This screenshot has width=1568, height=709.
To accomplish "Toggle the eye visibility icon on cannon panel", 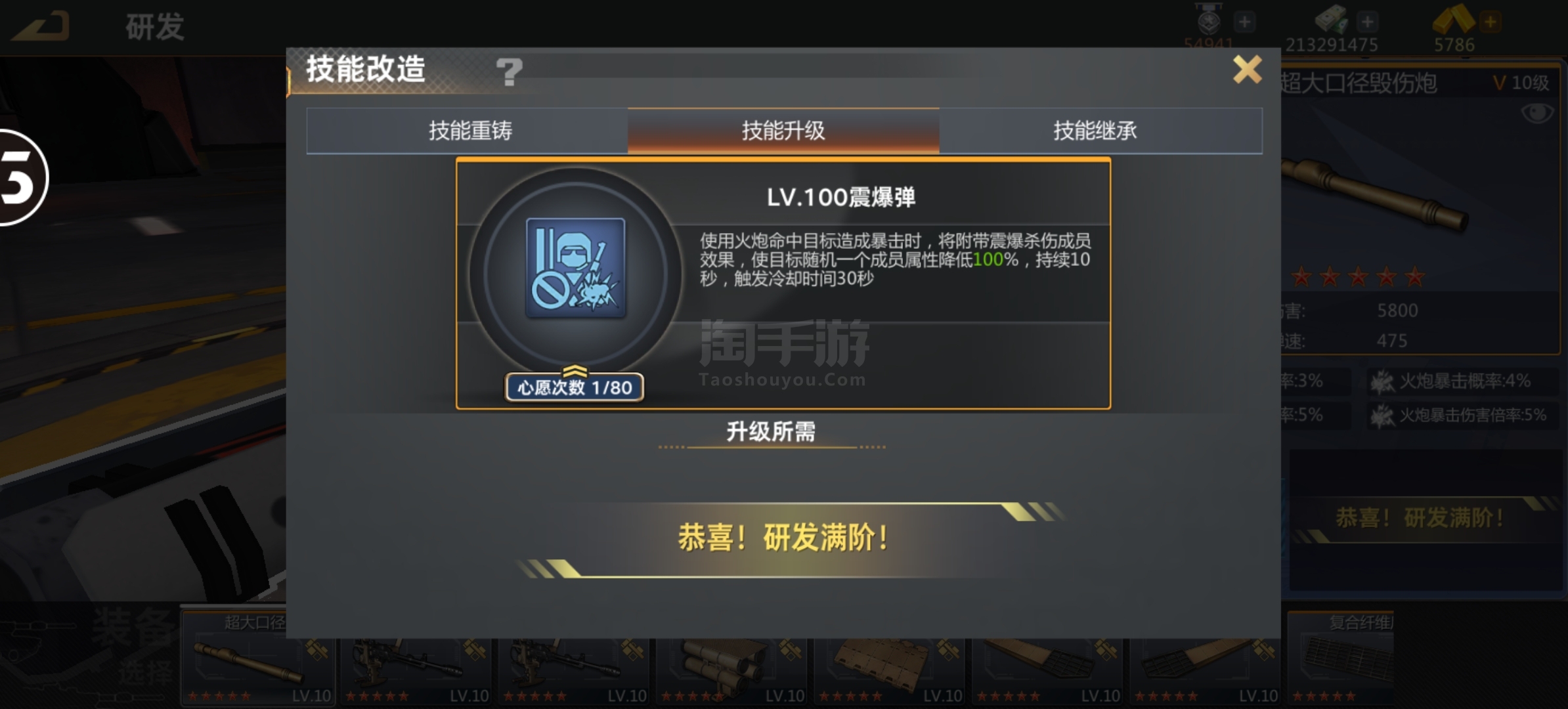I will point(1537,113).
